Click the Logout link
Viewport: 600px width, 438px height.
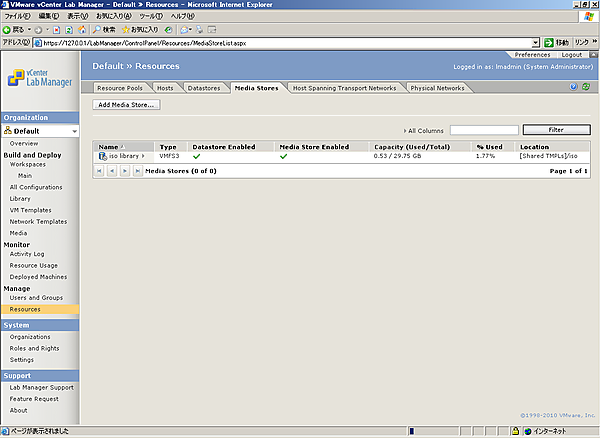coord(572,55)
